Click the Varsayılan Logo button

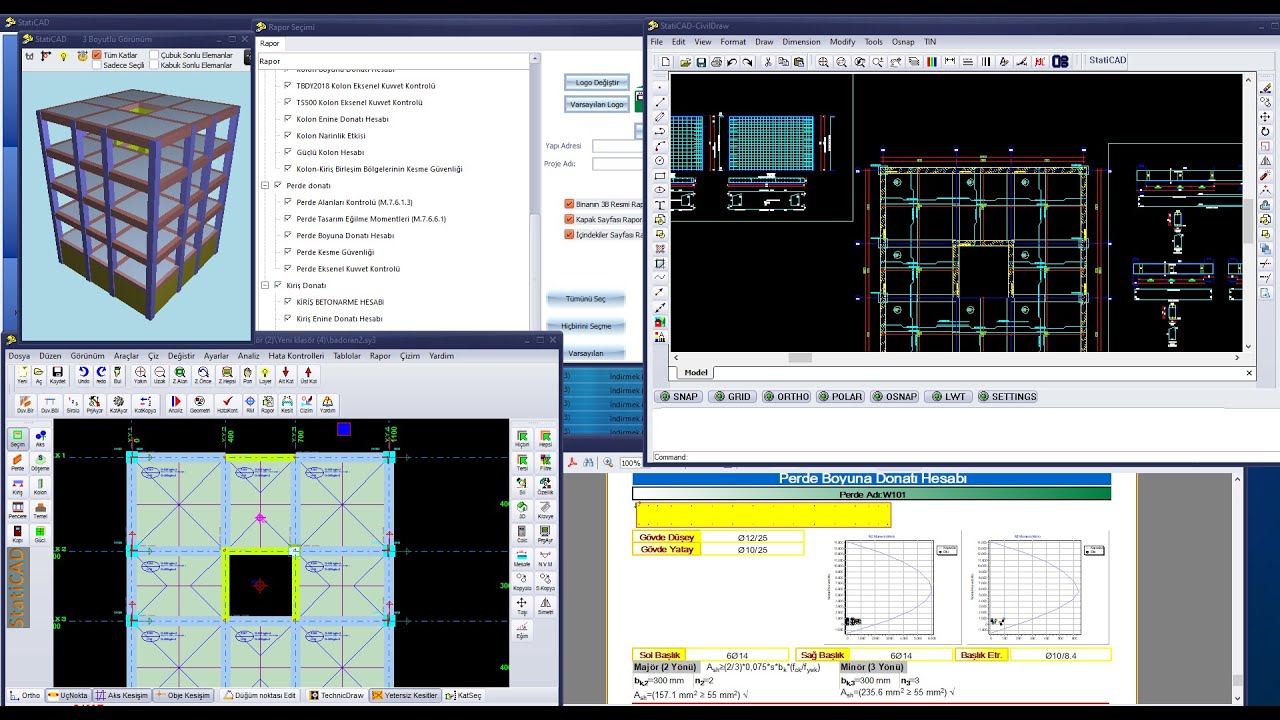pyautogui.click(x=597, y=104)
